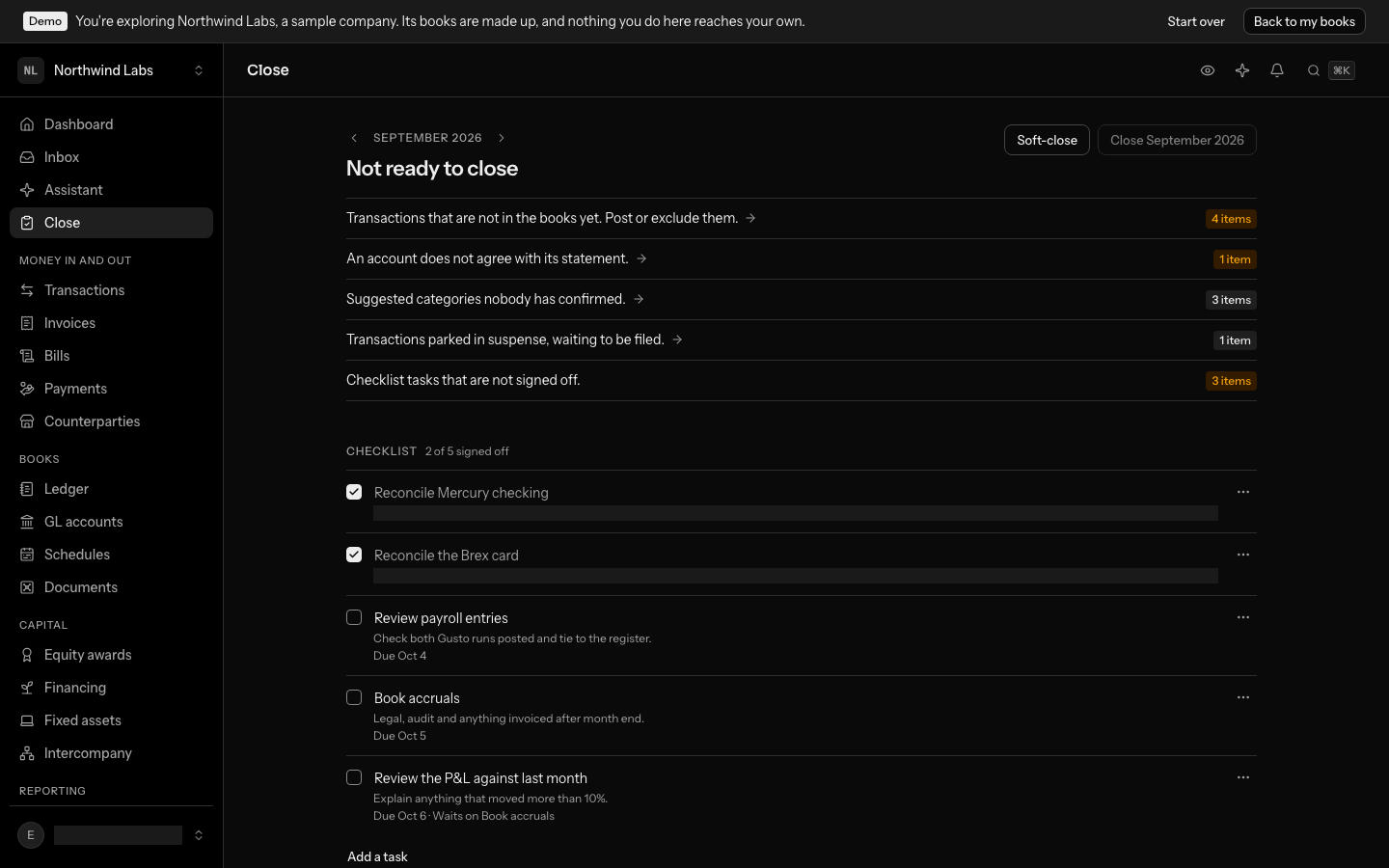Go to previous month with left chevron
Image resolution: width=1389 pixels, height=868 pixels.
coord(354,138)
